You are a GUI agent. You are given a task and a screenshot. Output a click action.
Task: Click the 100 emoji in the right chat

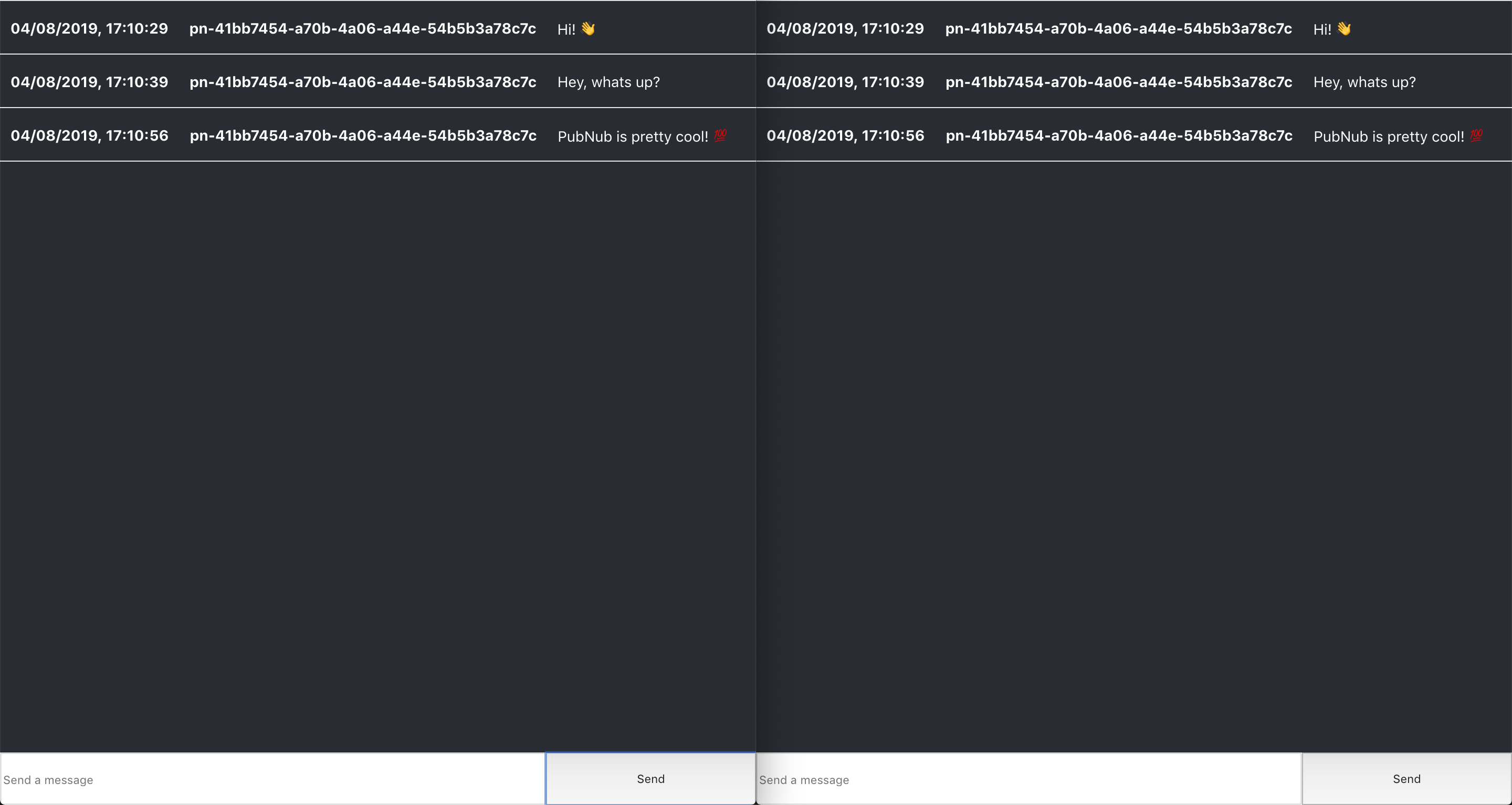tap(1477, 135)
